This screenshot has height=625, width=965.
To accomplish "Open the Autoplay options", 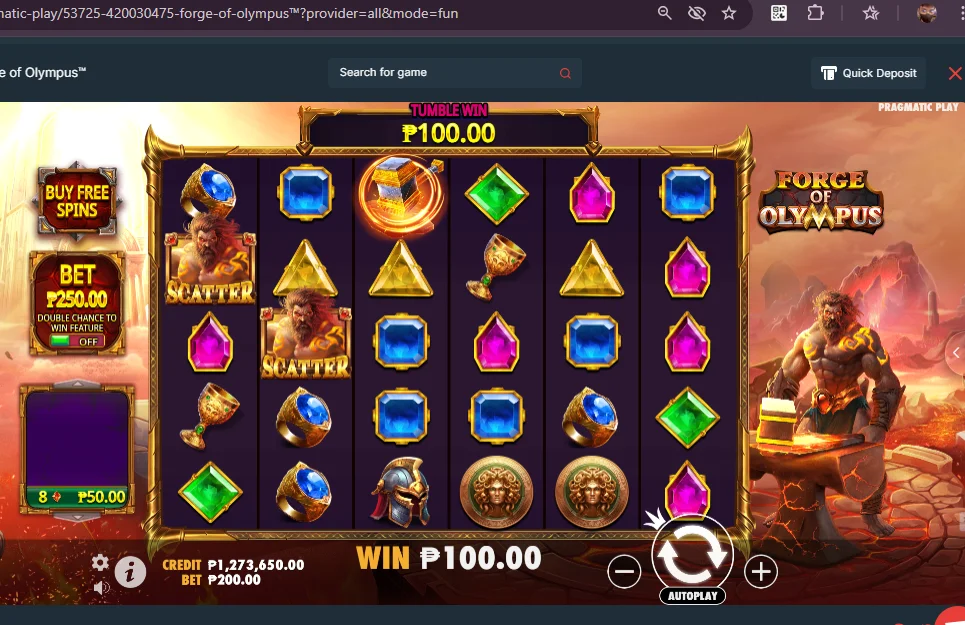I will (x=692, y=595).
